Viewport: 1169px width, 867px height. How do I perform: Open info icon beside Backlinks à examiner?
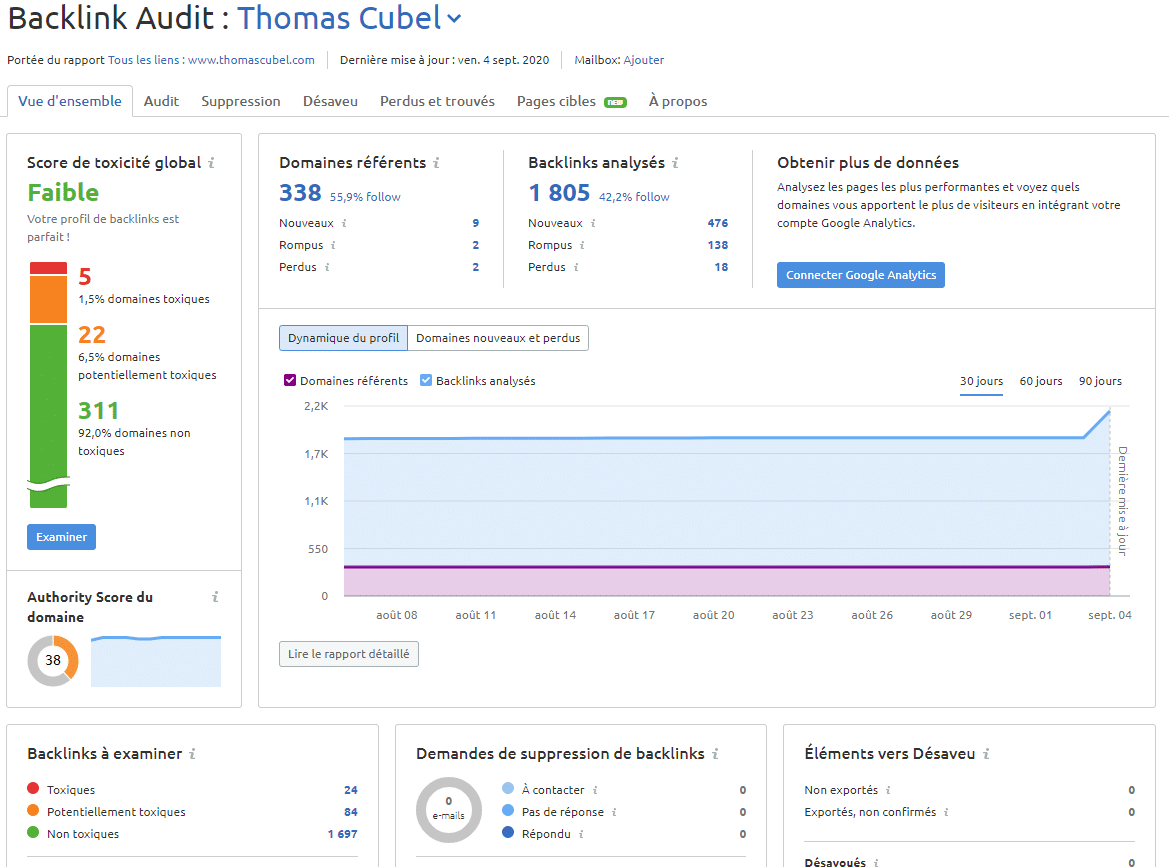(x=192, y=754)
